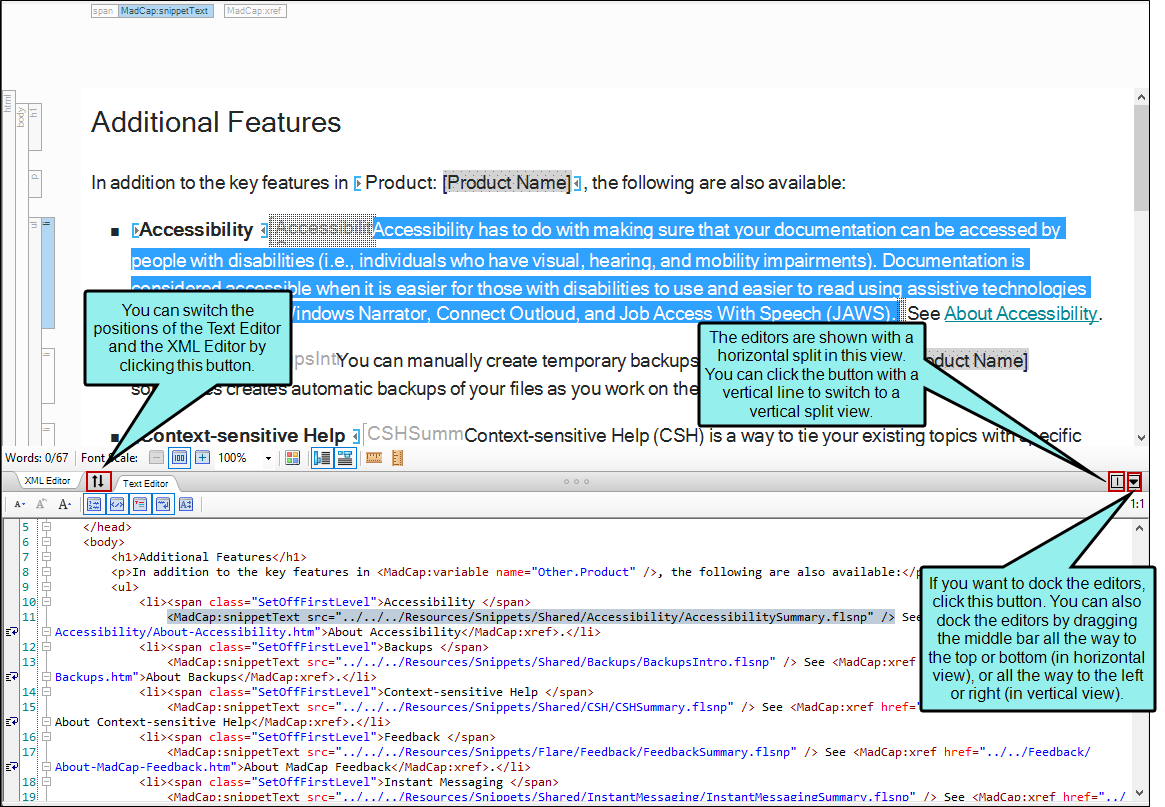This screenshot has height=807, width=1165.
Task: Open the dock editors dropdown arrow
Action: point(1134,481)
